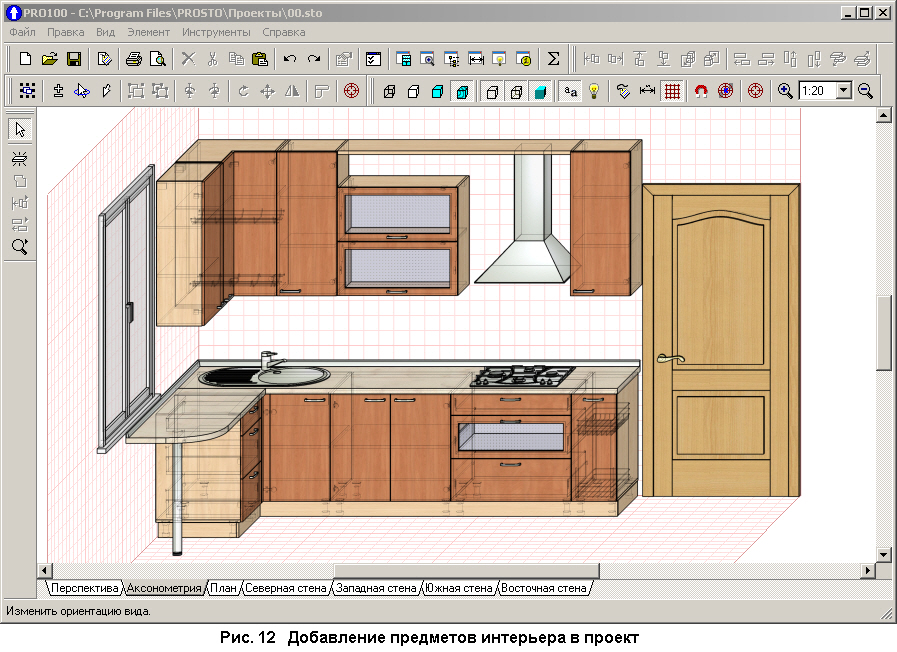Click the vertical scrollbar down arrow
Image resolution: width=897 pixels, height=652 pixels.
(883, 554)
